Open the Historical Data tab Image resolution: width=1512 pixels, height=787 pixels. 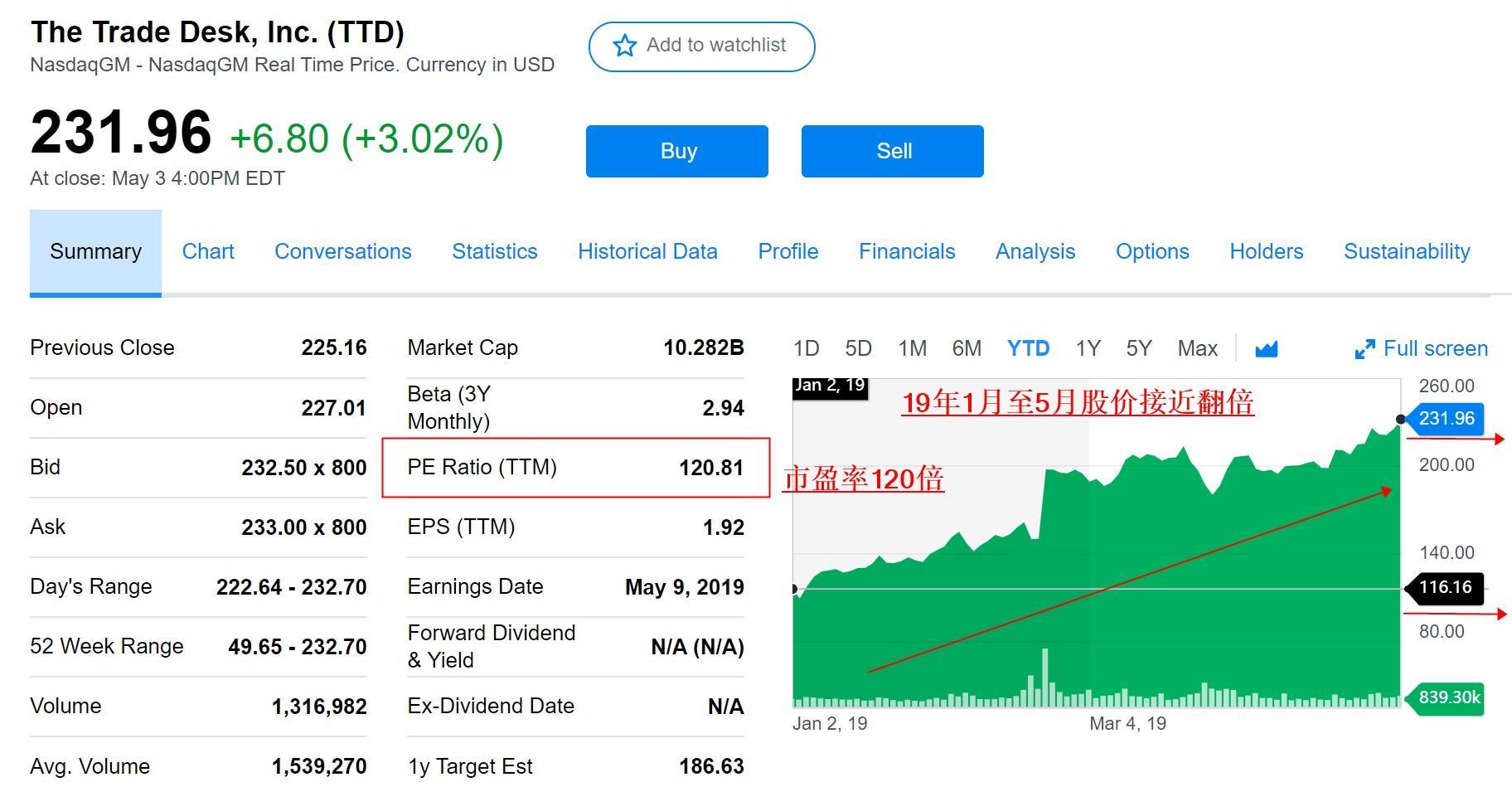(647, 251)
